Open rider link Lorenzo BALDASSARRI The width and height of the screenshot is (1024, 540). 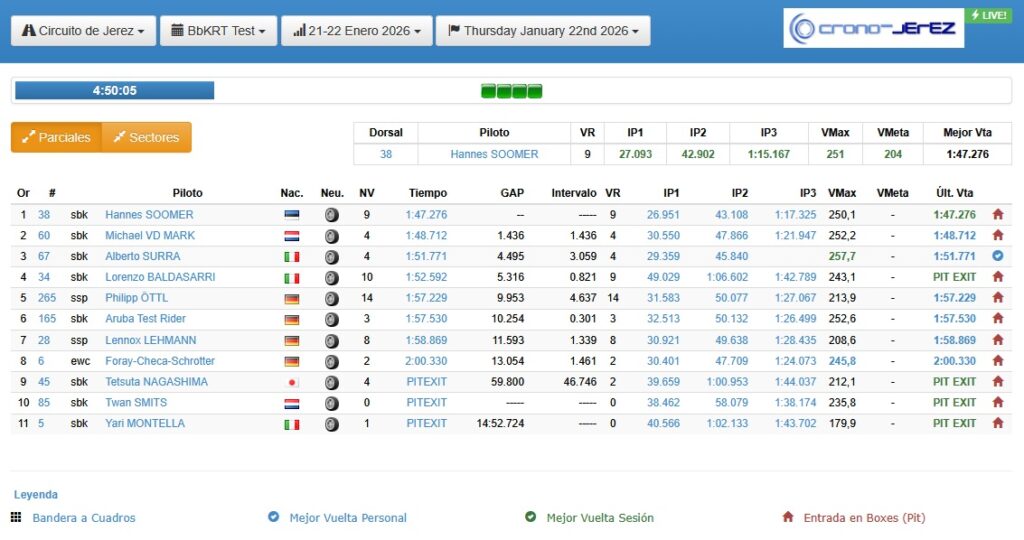pos(160,278)
